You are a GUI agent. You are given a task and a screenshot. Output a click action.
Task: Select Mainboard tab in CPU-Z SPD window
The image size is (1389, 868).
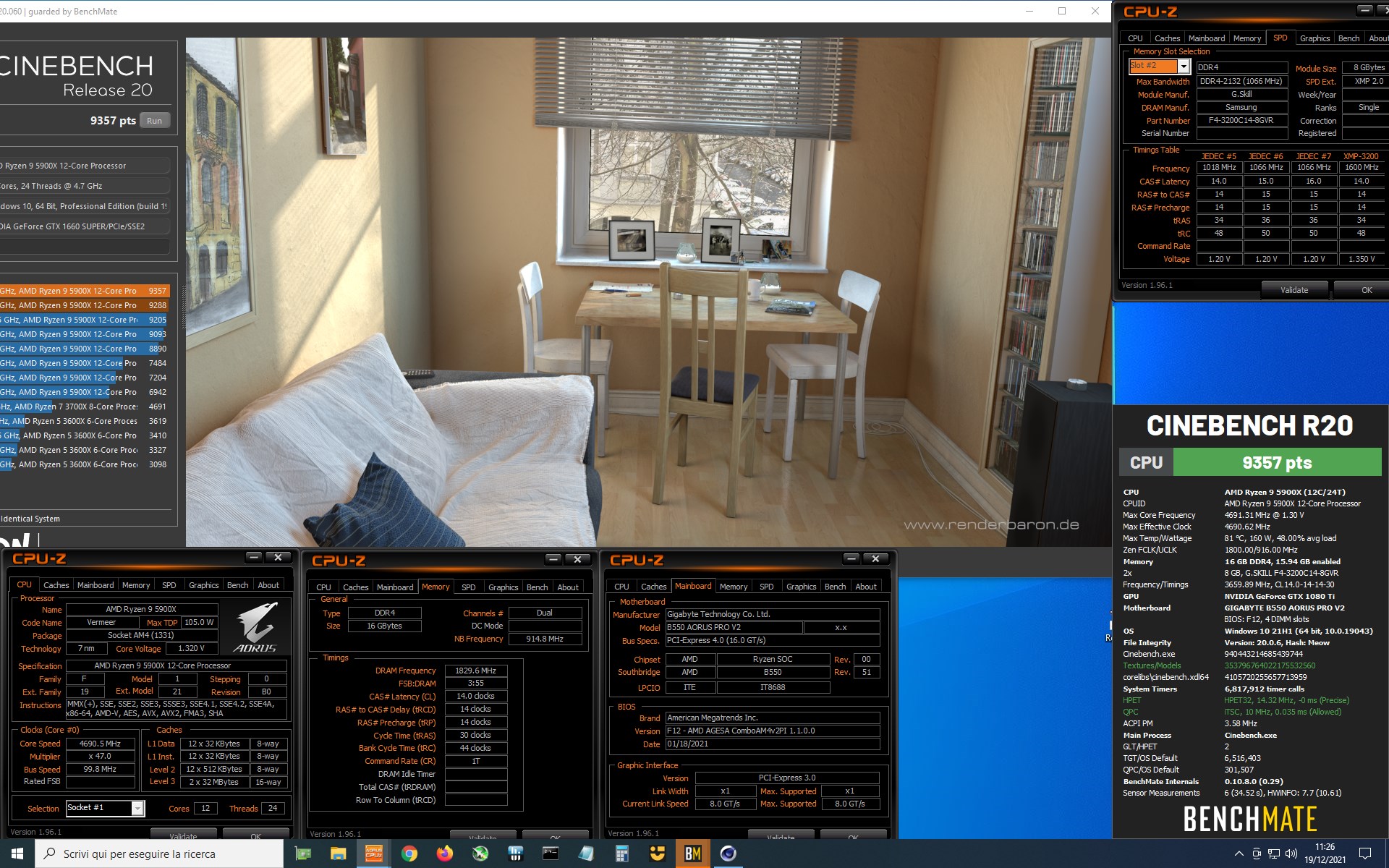click(1206, 38)
